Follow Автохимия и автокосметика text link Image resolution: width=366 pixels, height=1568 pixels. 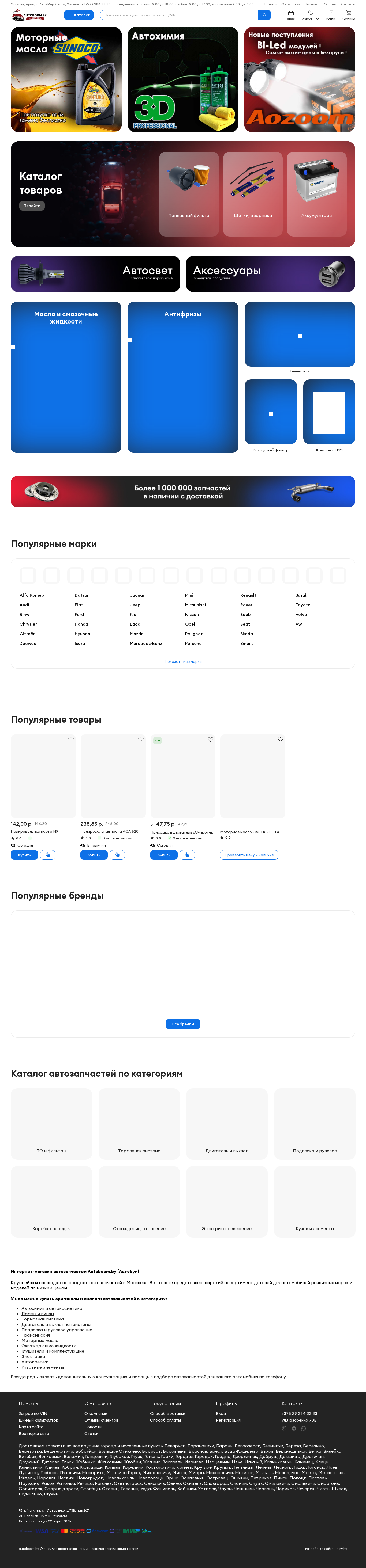[52, 1308]
